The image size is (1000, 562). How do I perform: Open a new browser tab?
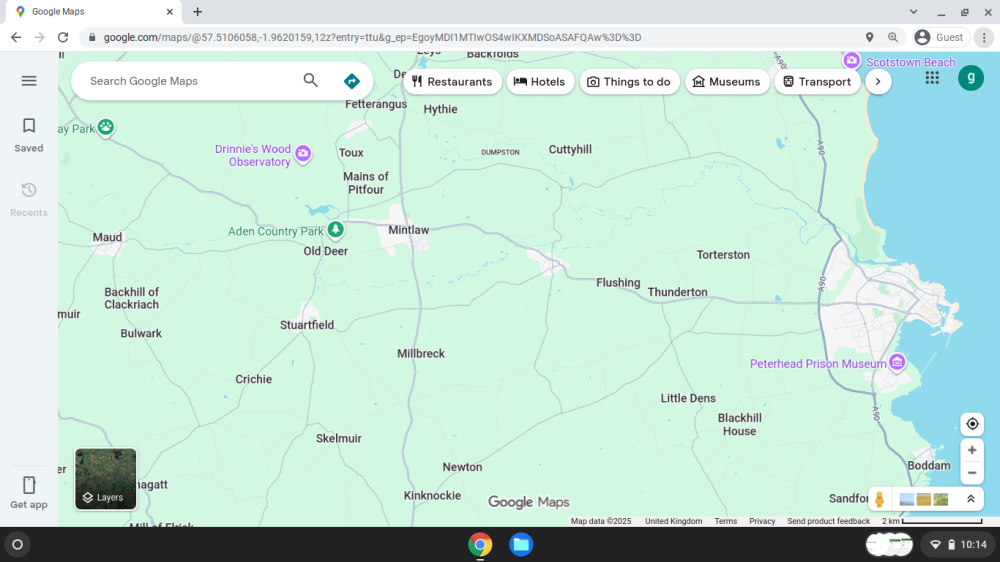(x=198, y=11)
